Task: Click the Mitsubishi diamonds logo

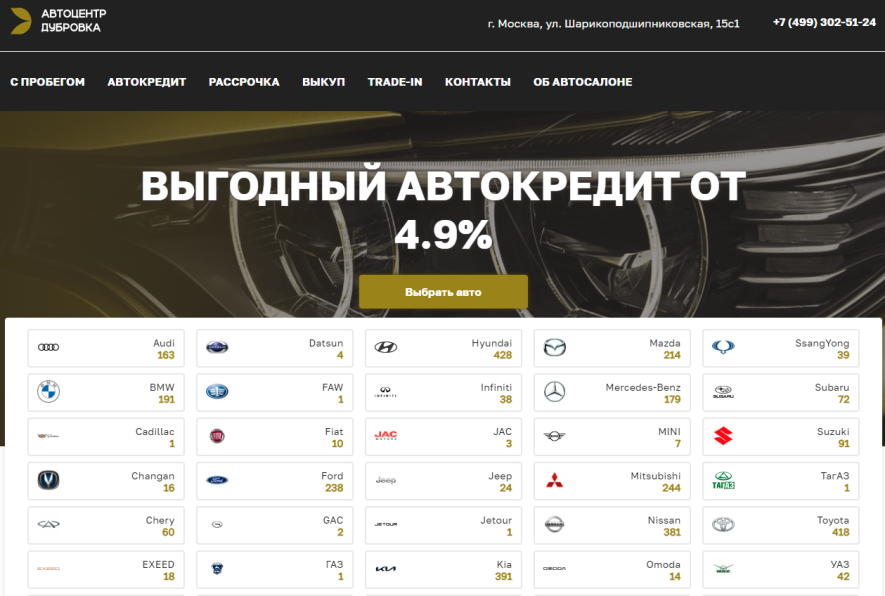Action: click(x=554, y=480)
